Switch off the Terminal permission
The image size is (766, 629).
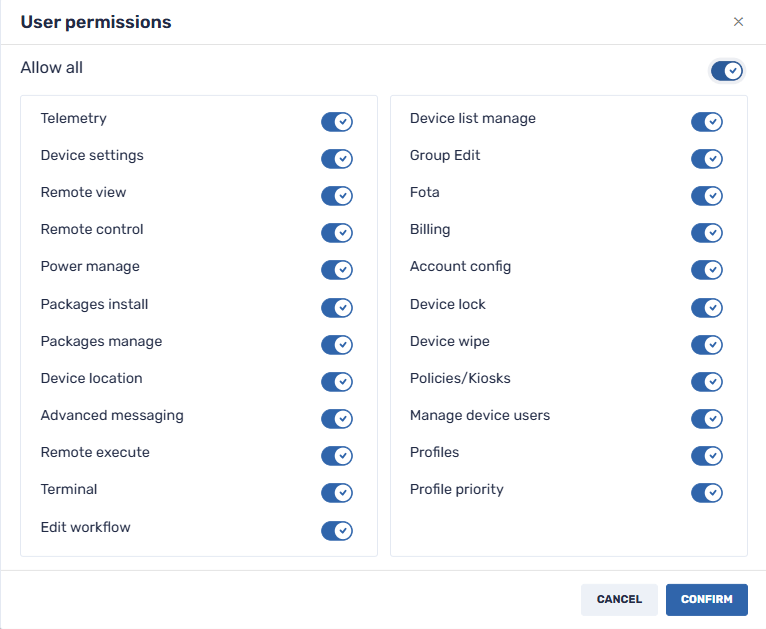pyautogui.click(x=337, y=493)
